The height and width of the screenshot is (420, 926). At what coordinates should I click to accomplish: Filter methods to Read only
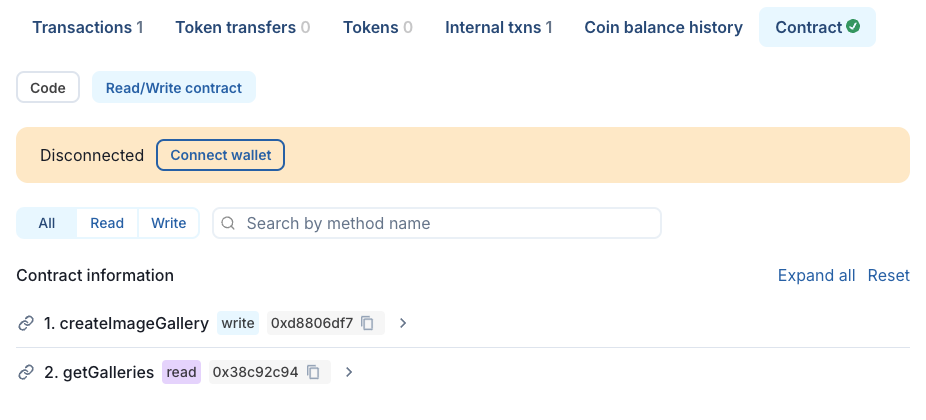click(x=107, y=223)
